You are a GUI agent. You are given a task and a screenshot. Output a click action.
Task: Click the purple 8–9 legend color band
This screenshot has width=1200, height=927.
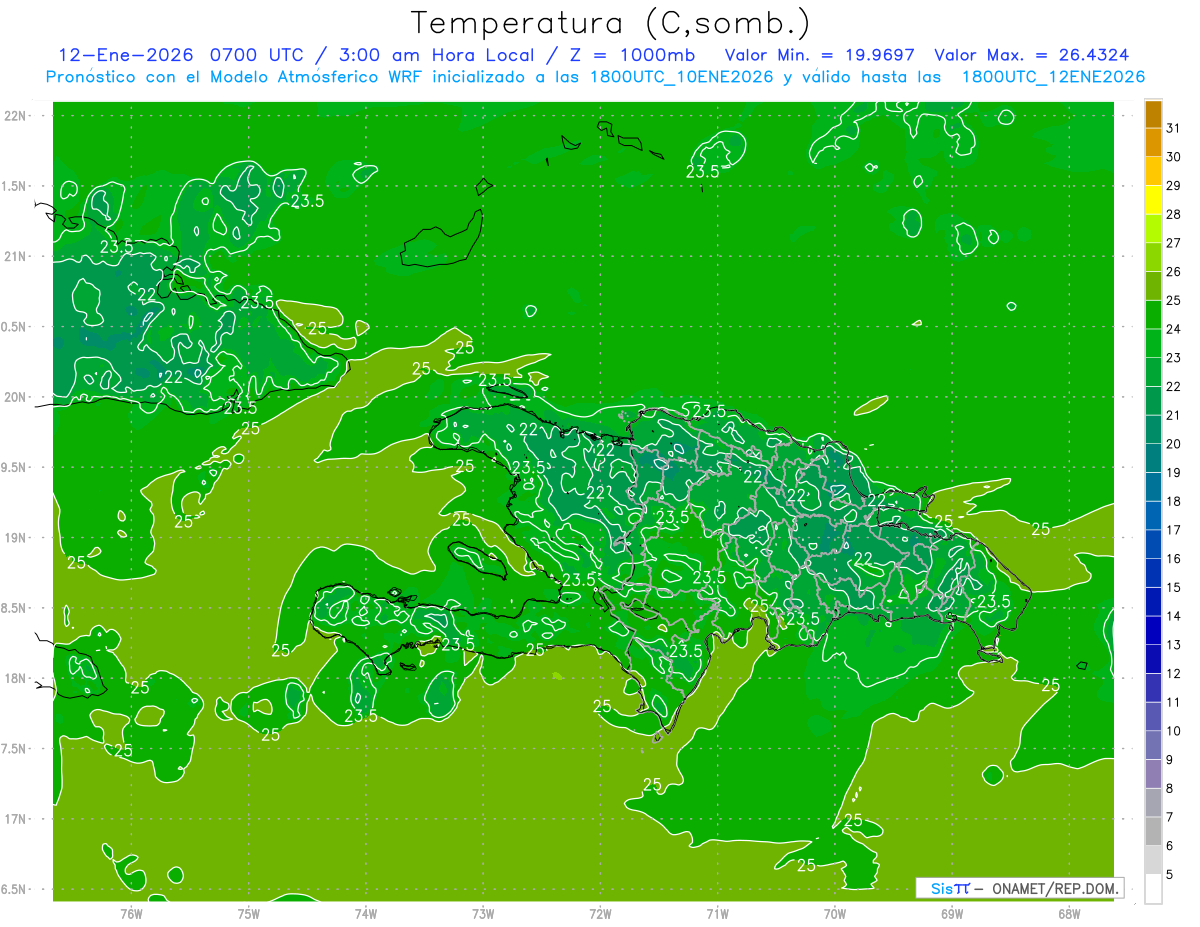[x=1153, y=774]
